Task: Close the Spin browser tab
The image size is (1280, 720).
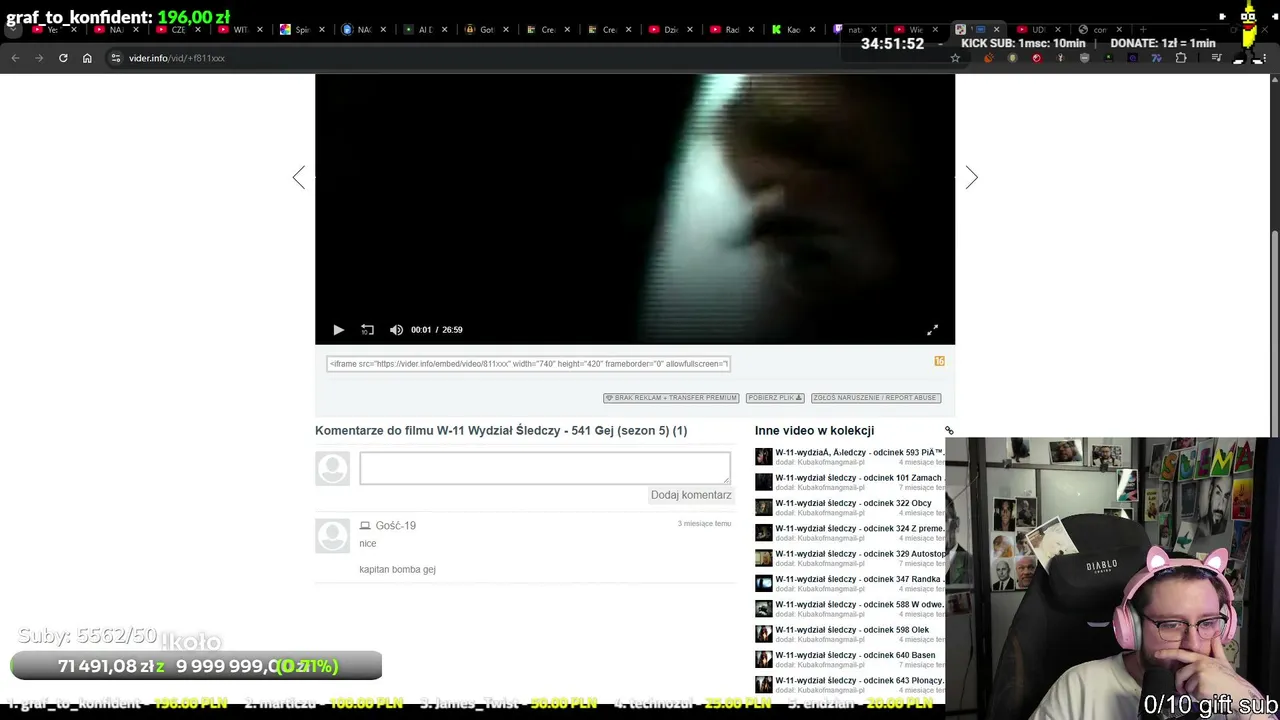Action: [323, 30]
